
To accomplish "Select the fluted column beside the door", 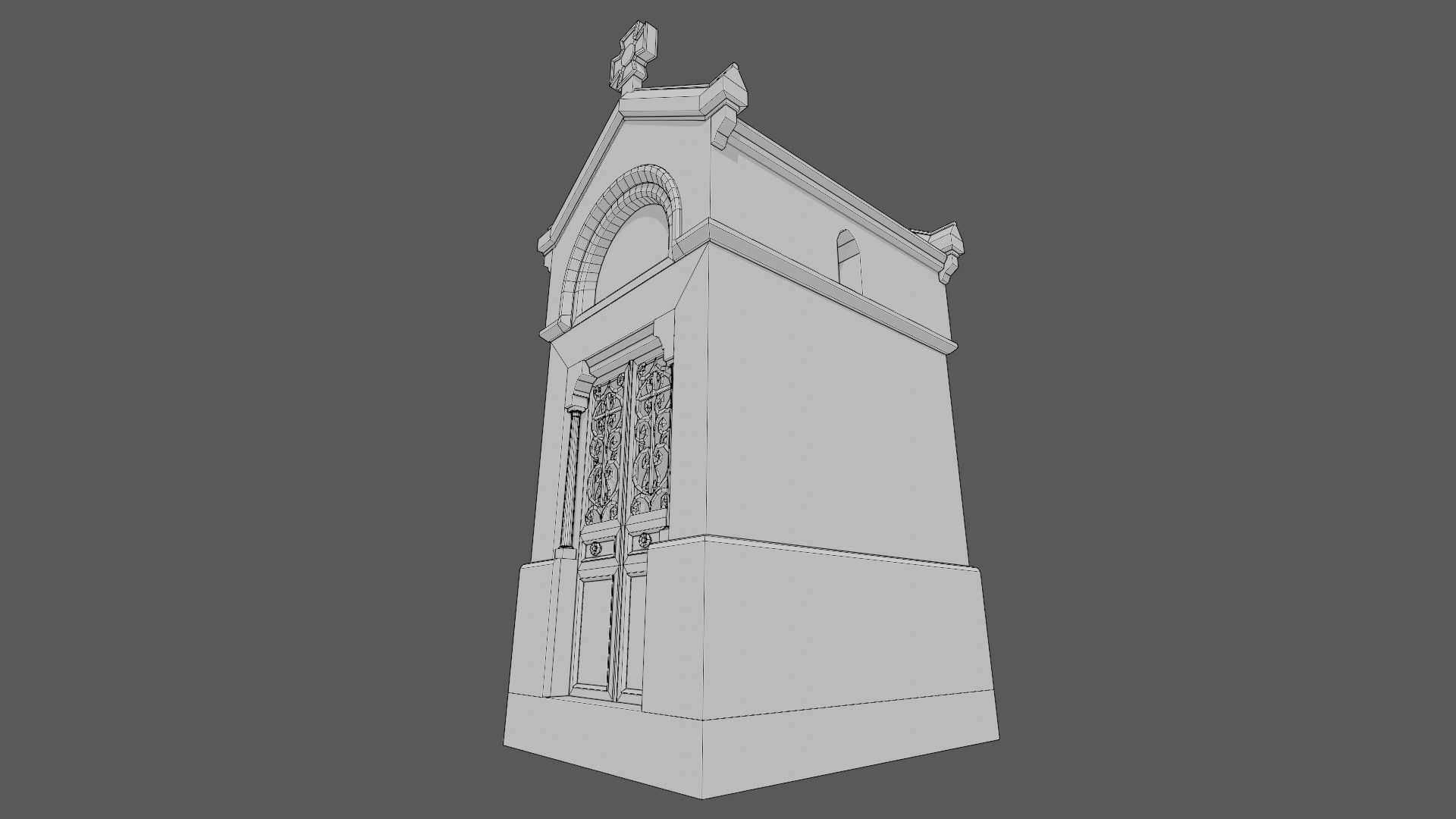I will coord(571,478).
